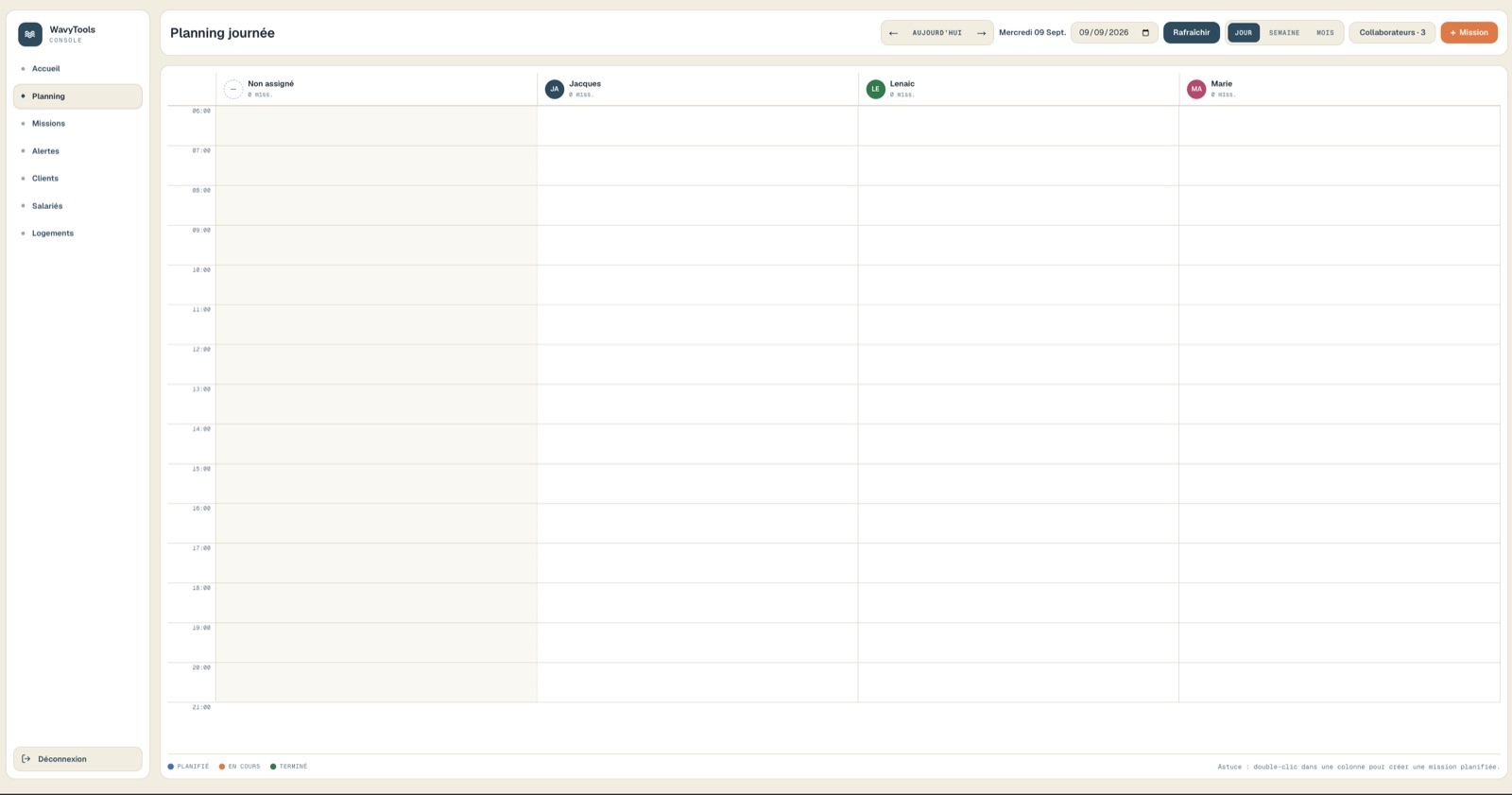1512x795 pixels.
Task: Switch to the MOIS view
Action: pyautogui.click(x=1325, y=33)
